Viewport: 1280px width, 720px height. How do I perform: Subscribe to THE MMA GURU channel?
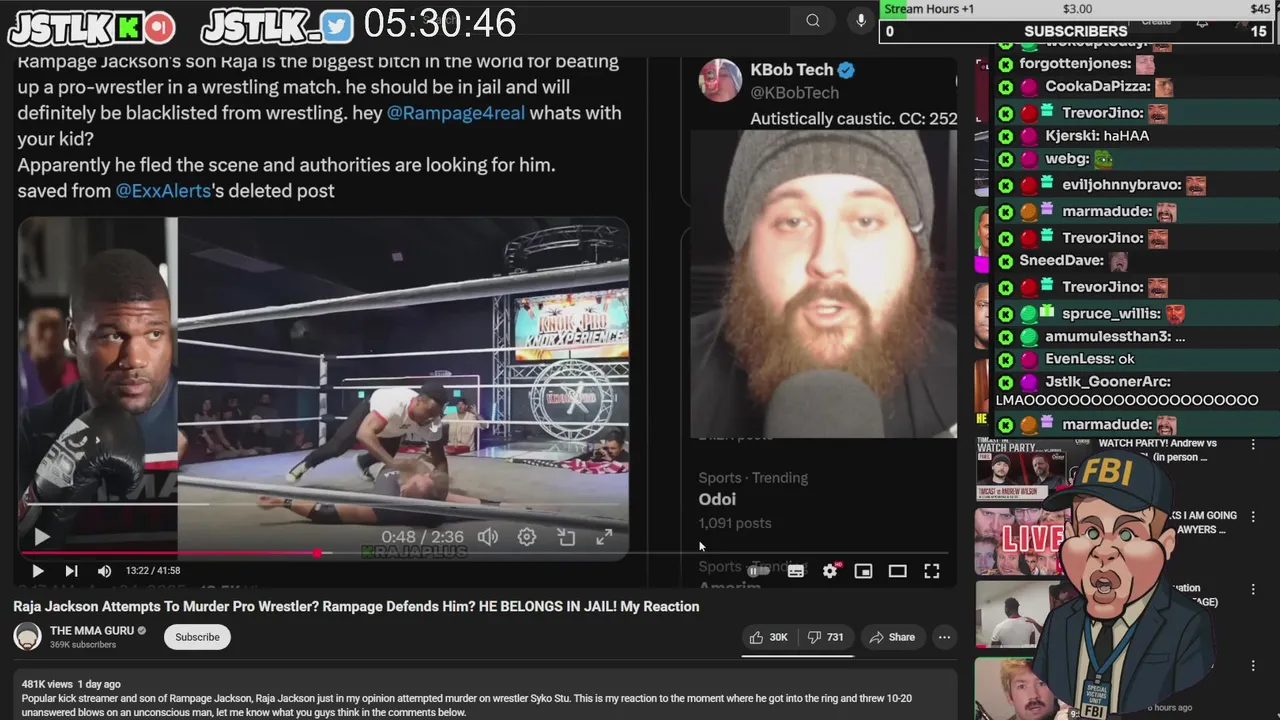click(x=197, y=637)
